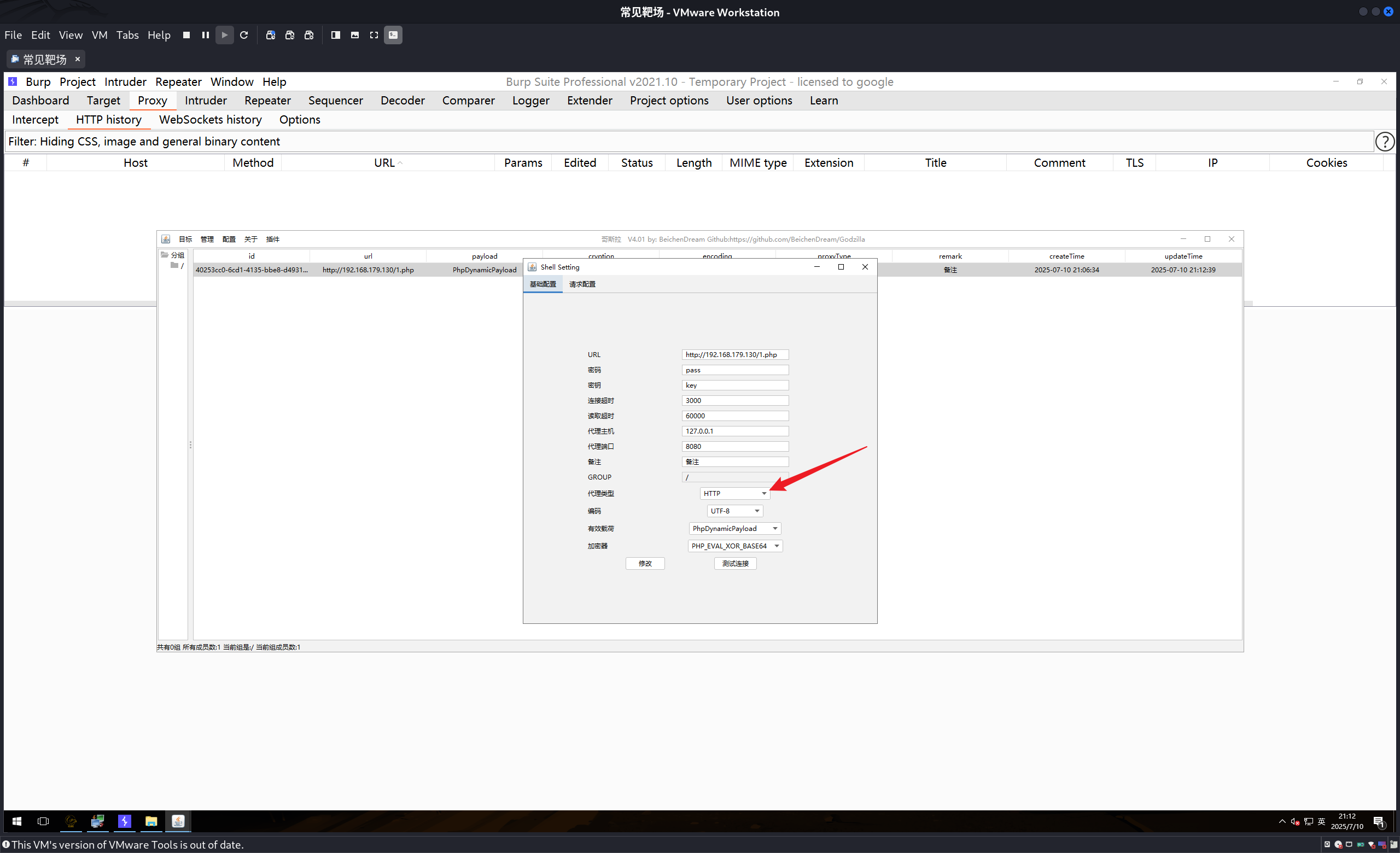Screen dimensions: 1400x853
Task: Open the Repeater tab in Burp
Action: 267,101
